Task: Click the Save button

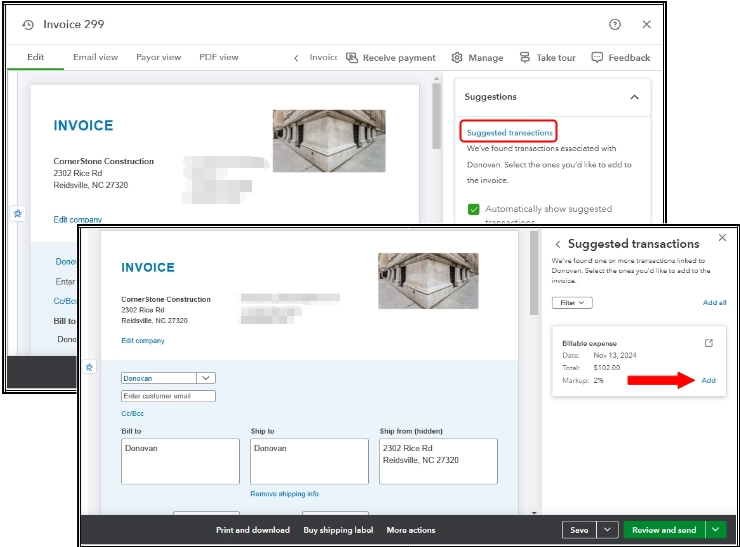Action: point(579,530)
